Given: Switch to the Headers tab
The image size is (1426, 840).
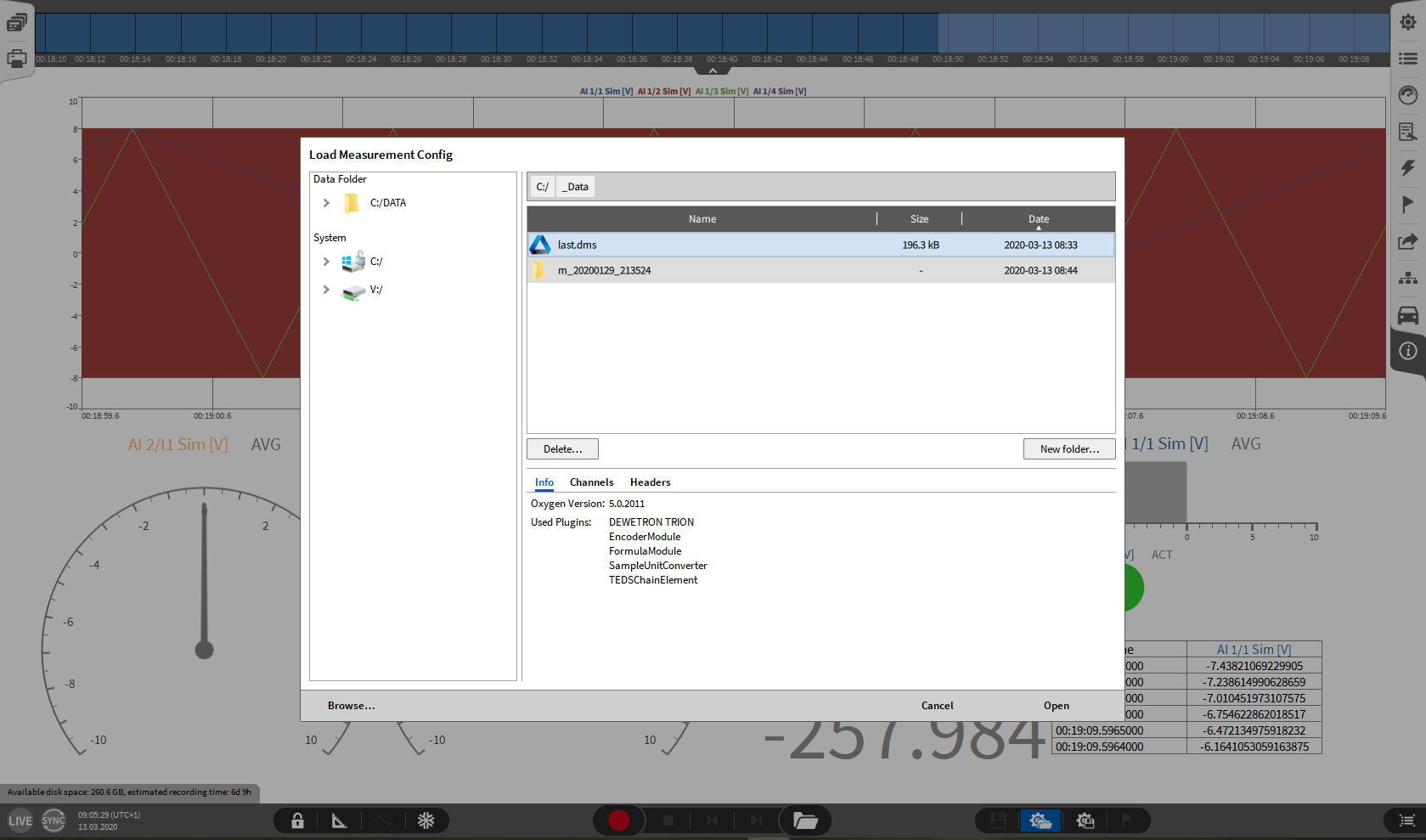Looking at the screenshot, I should coord(650,482).
